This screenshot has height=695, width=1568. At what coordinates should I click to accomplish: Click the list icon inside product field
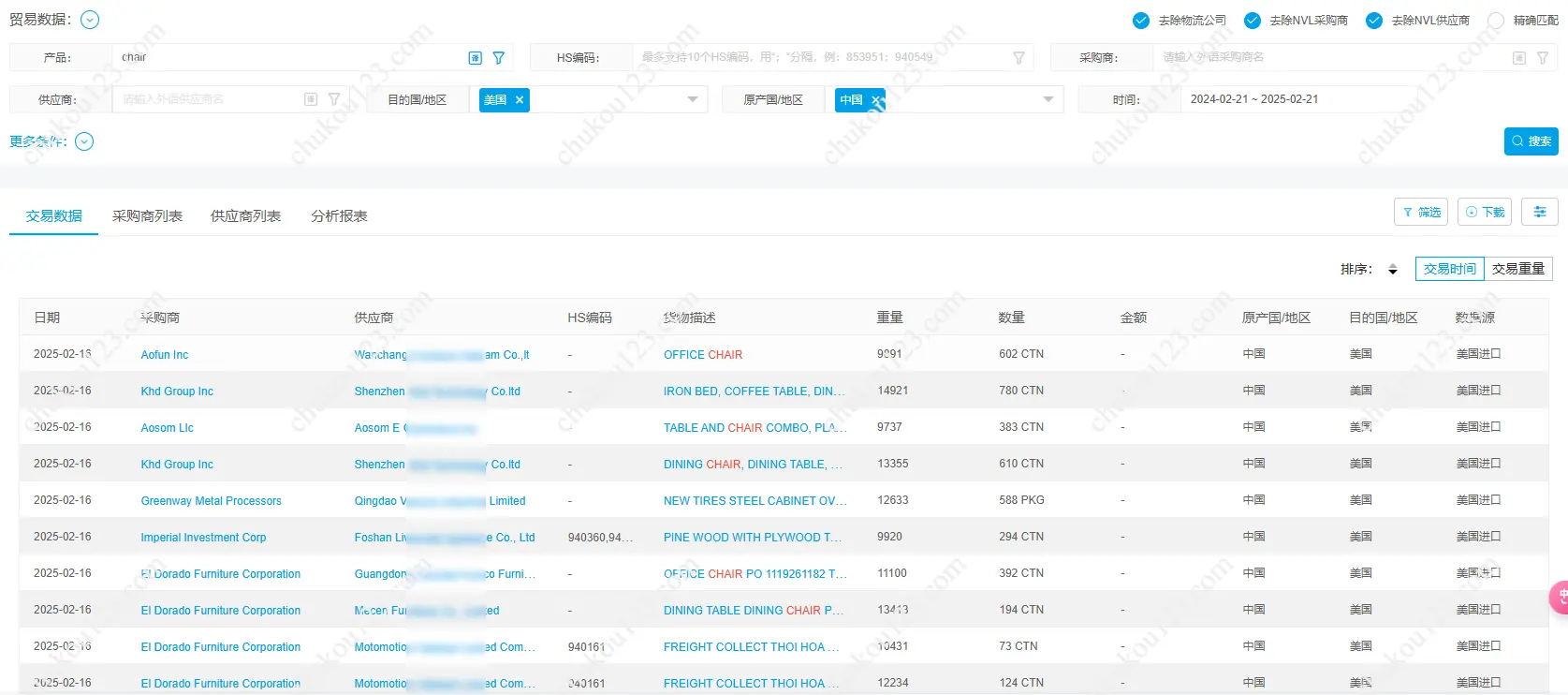(x=476, y=58)
